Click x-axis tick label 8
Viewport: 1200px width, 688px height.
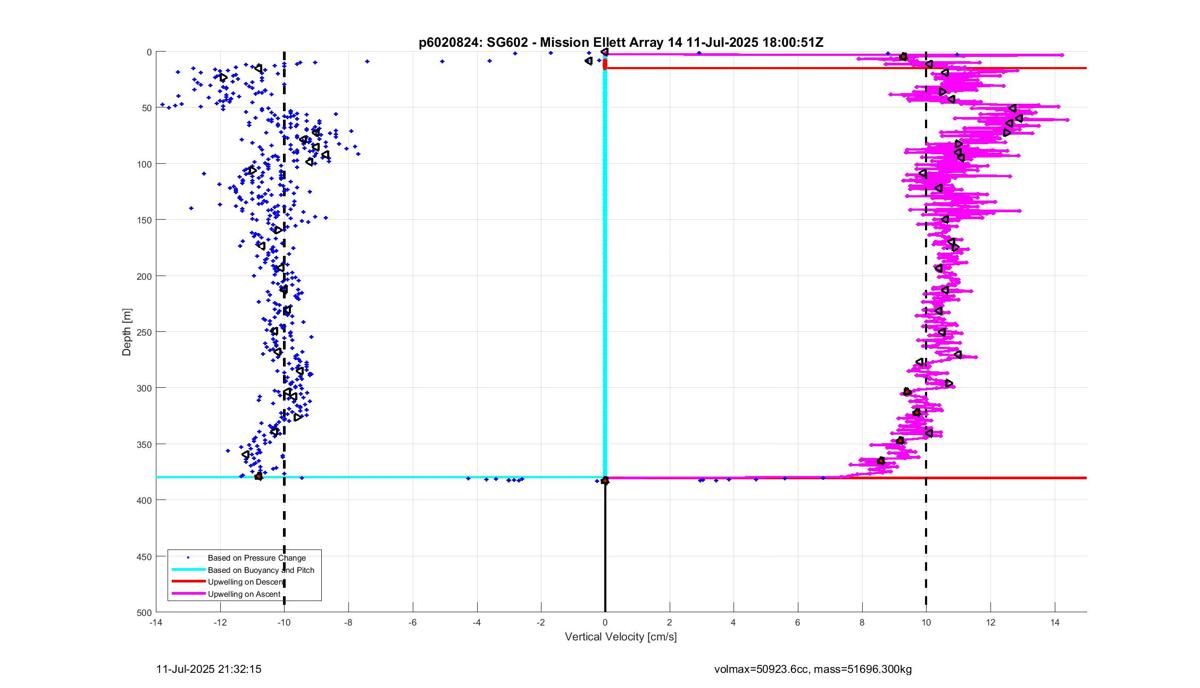click(x=862, y=622)
